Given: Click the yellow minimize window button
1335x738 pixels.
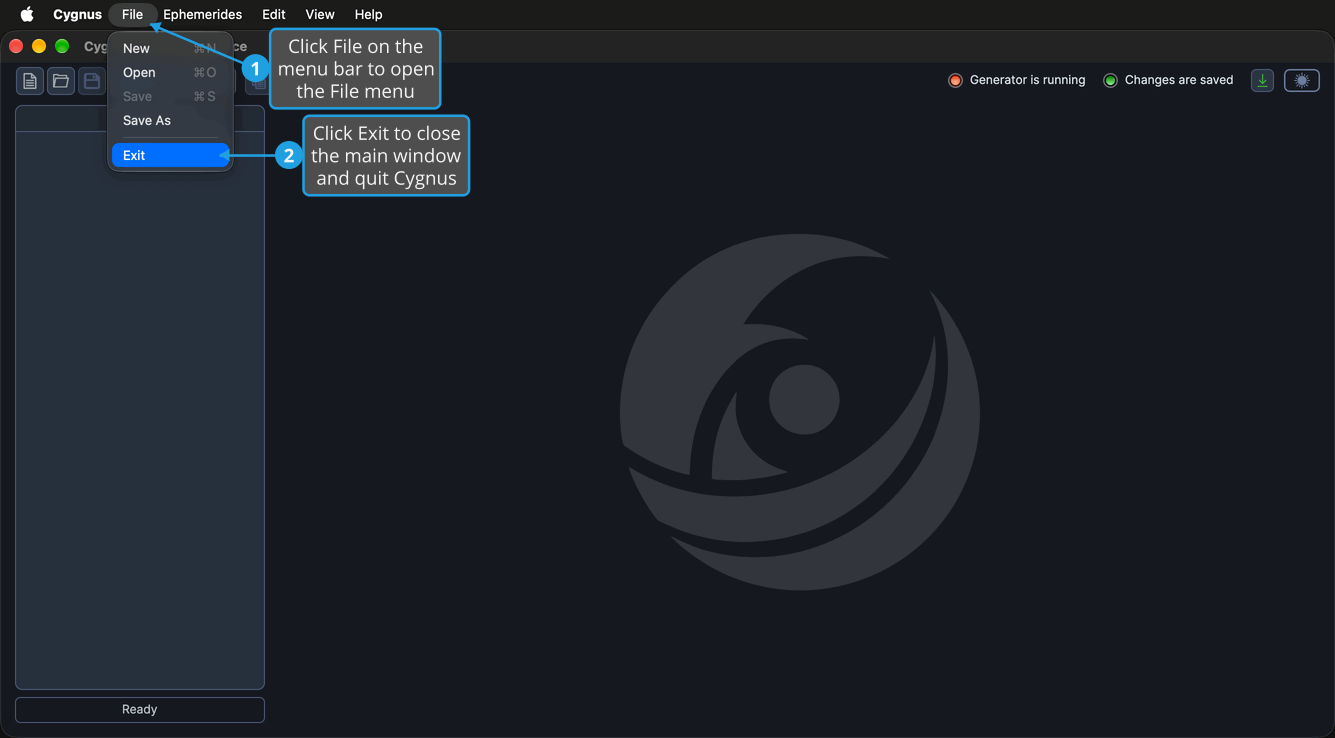Looking at the screenshot, I should tap(39, 46).
